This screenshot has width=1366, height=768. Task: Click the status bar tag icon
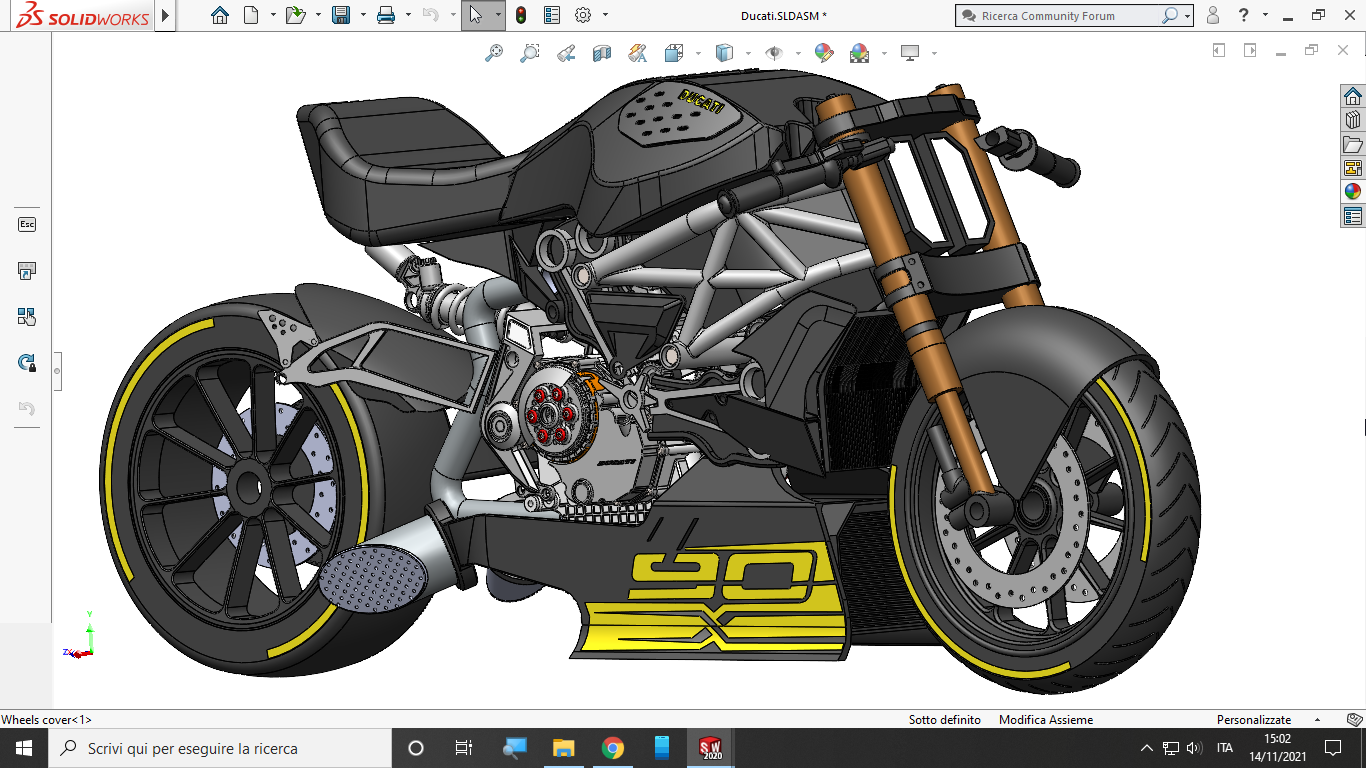[1354, 719]
